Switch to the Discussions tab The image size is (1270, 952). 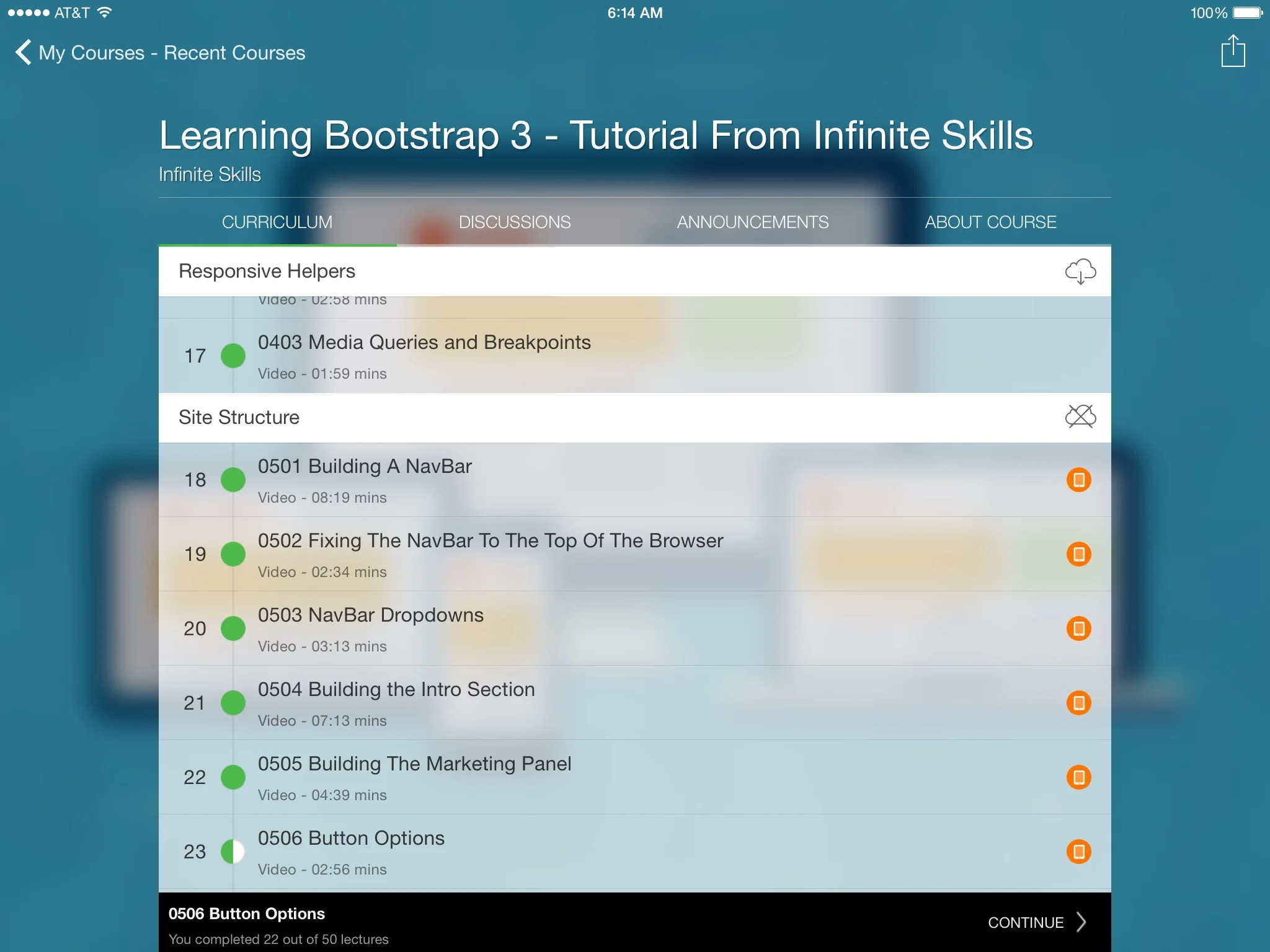pos(515,222)
